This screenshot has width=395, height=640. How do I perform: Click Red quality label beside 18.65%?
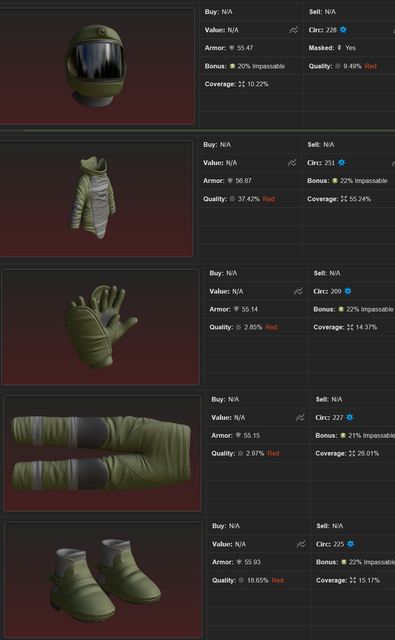pos(277,580)
